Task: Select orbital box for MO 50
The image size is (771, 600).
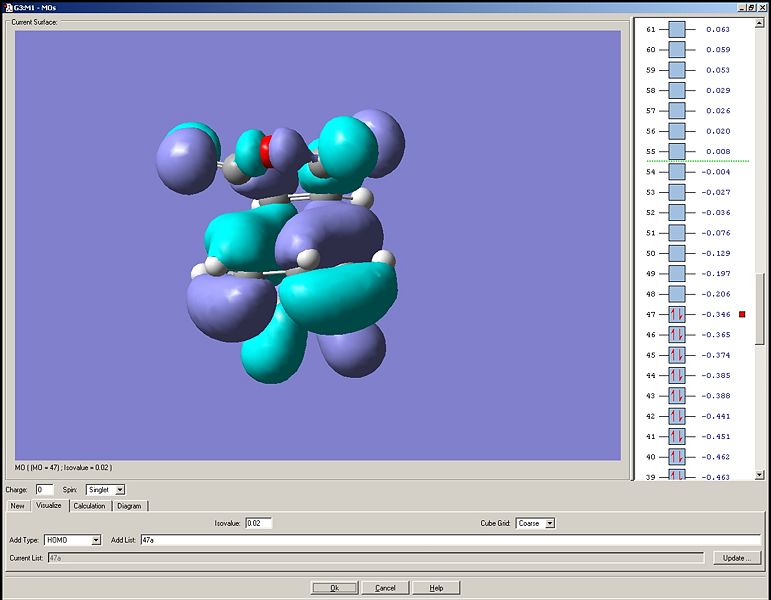Action: coord(677,253)
